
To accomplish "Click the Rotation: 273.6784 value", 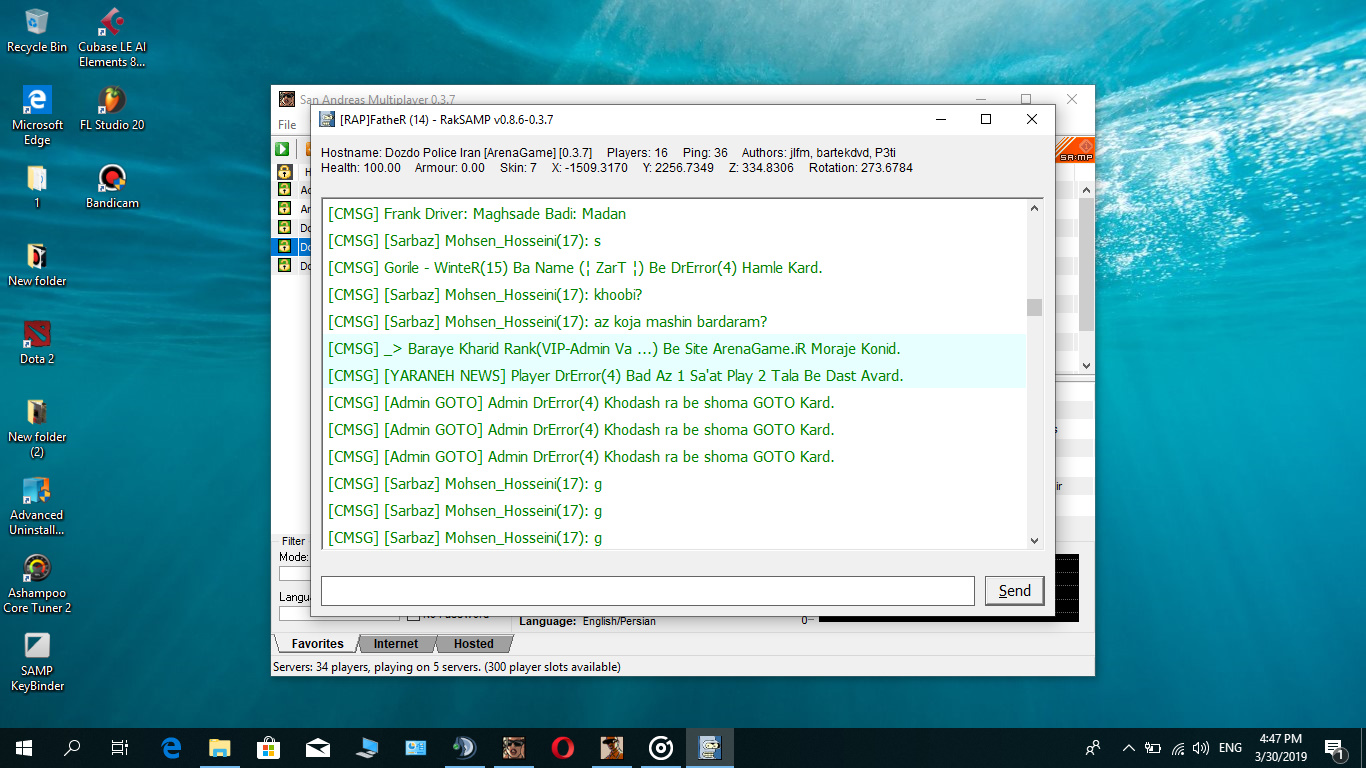I will (x=860, y=168).
